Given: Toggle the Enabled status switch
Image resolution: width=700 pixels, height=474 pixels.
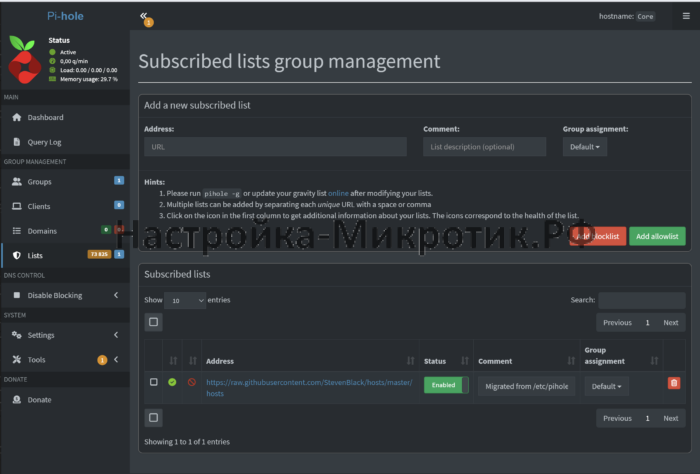Looking at the screenshot, I should pos(446,385).
